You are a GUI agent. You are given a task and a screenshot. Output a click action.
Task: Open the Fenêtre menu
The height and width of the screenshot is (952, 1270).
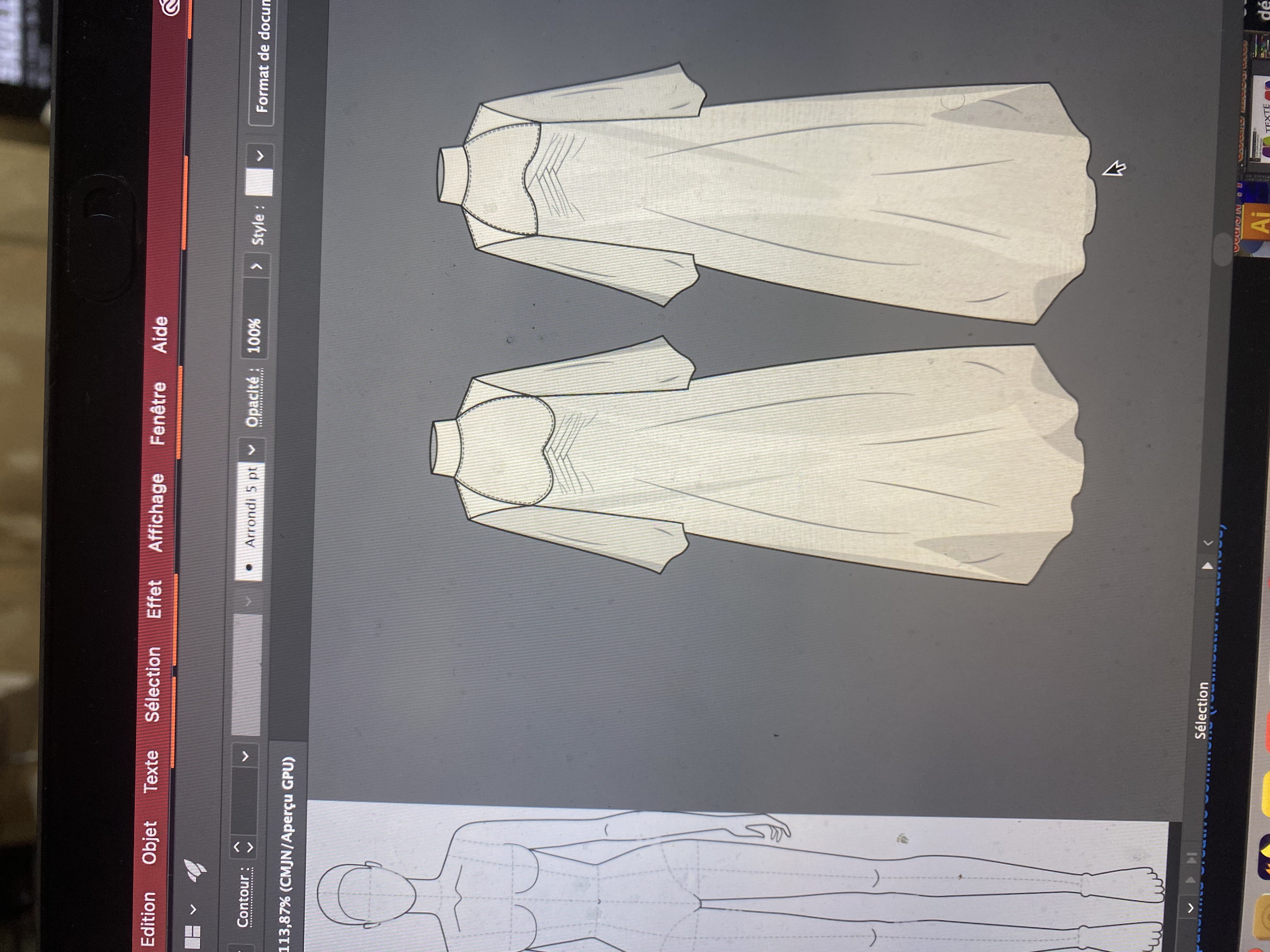point(158,414)
